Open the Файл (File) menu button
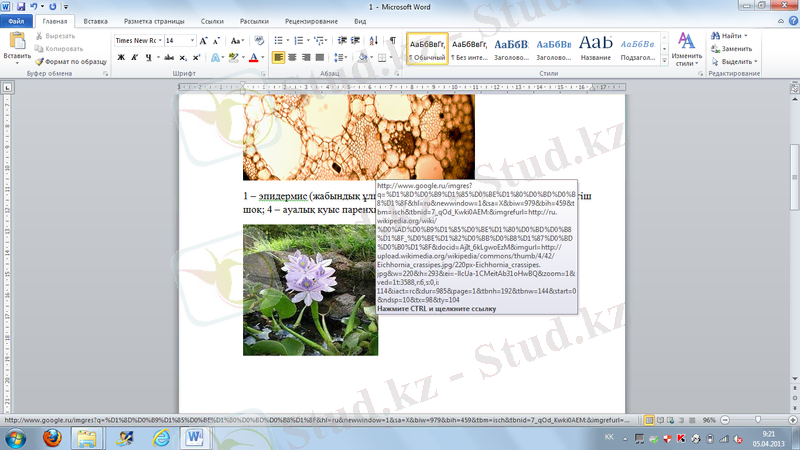Image resolution: width=800 pixels, height=450 pixels. point(16,20)
